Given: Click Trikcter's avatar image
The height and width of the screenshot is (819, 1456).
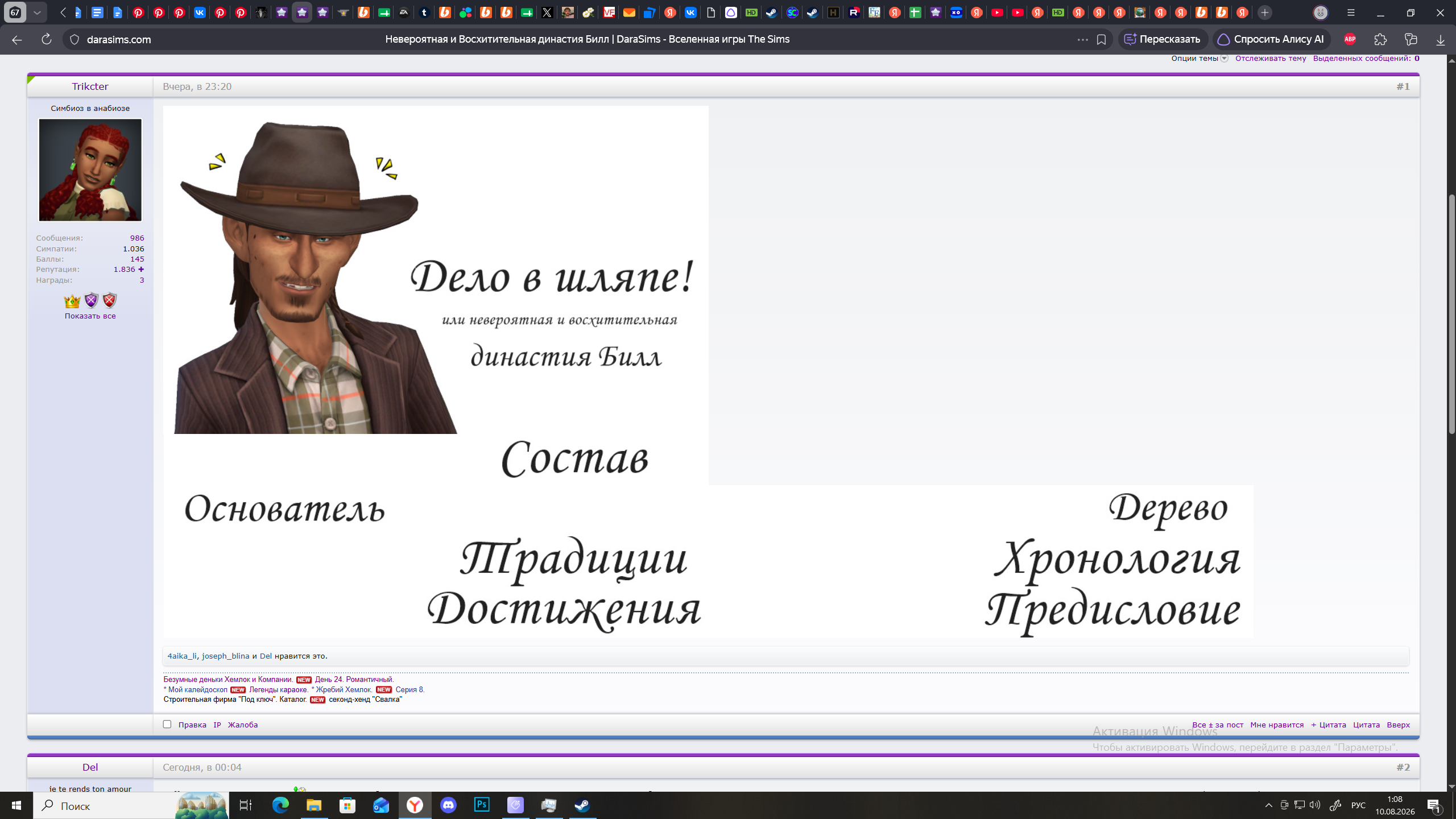Looking at the screenshot, I should pos(90,169).
